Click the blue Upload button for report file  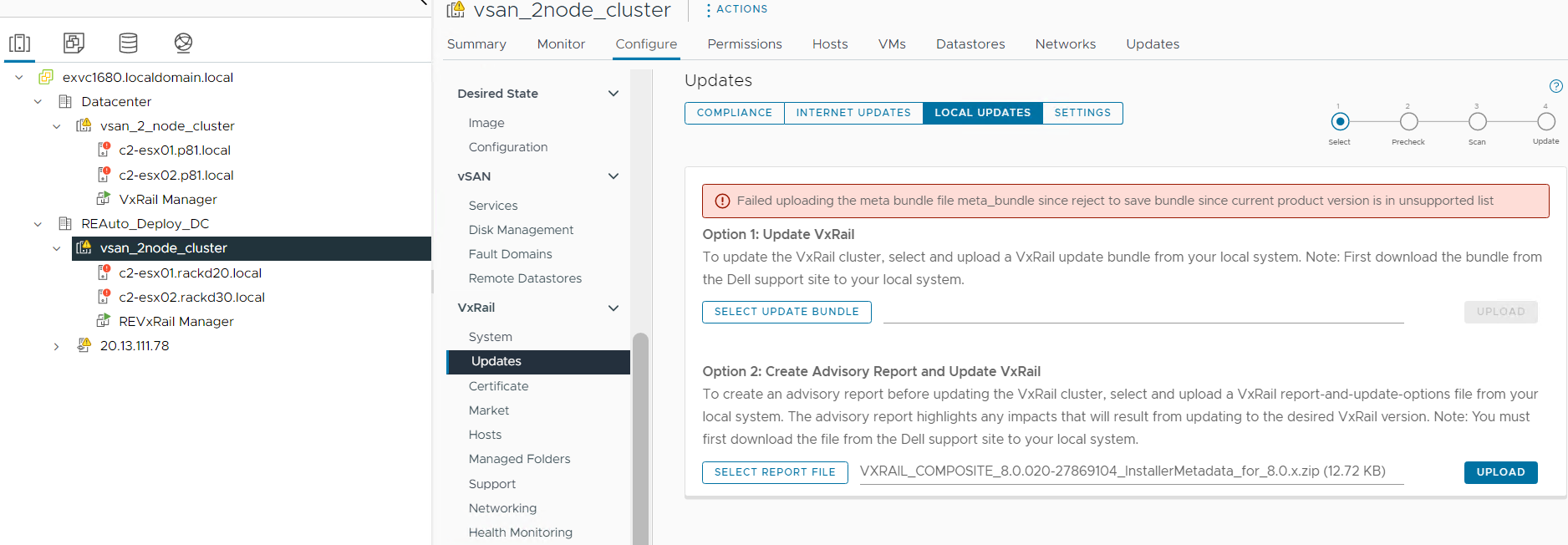[x=1500, y=472]
